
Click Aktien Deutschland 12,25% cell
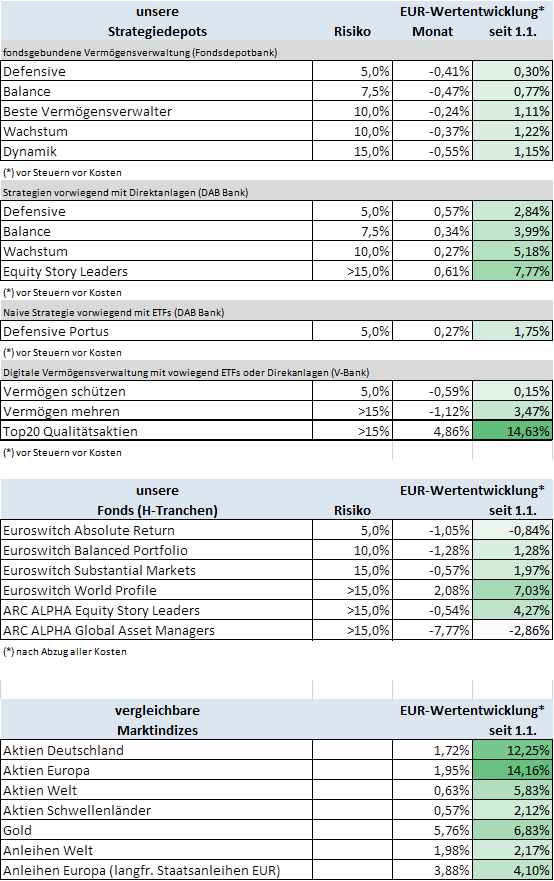click(512, 751)
